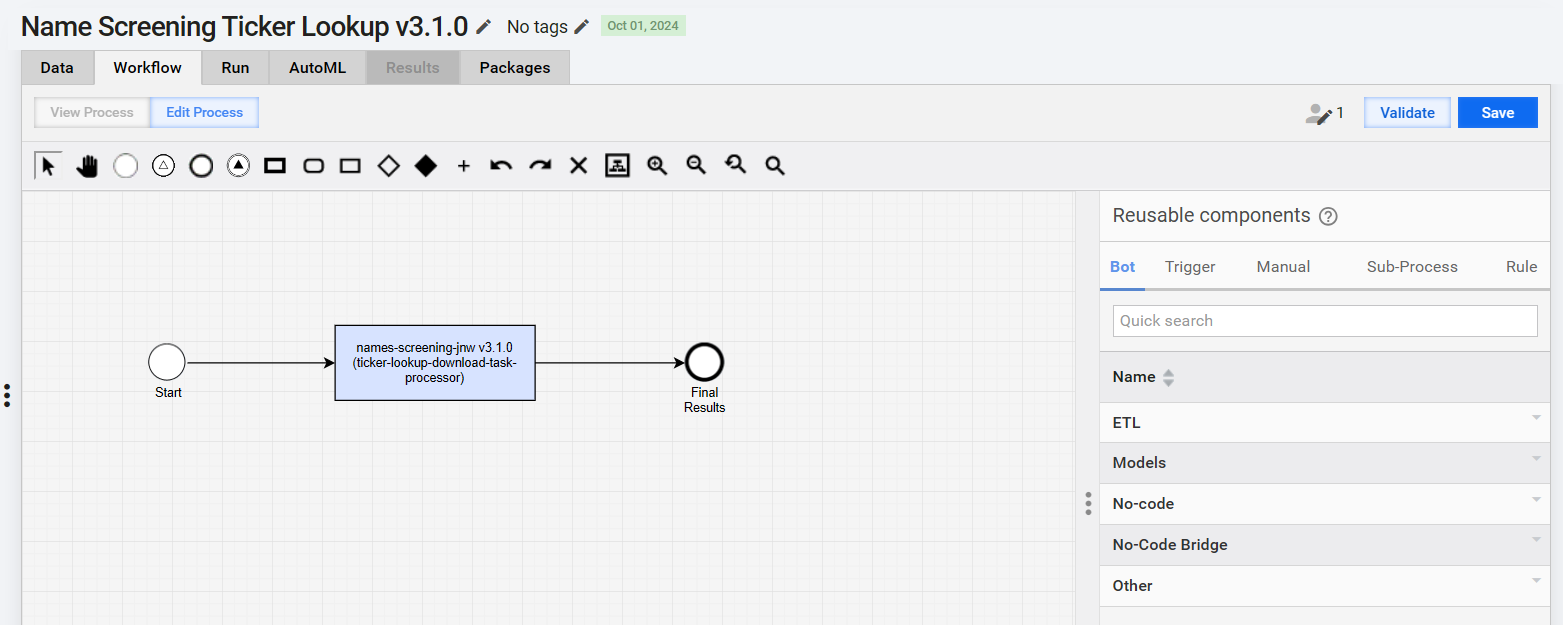Image resolution: width=1563 pixels, height=625 pixels.
Task: Open the Packages tab
Action: [x=515, y=68]
